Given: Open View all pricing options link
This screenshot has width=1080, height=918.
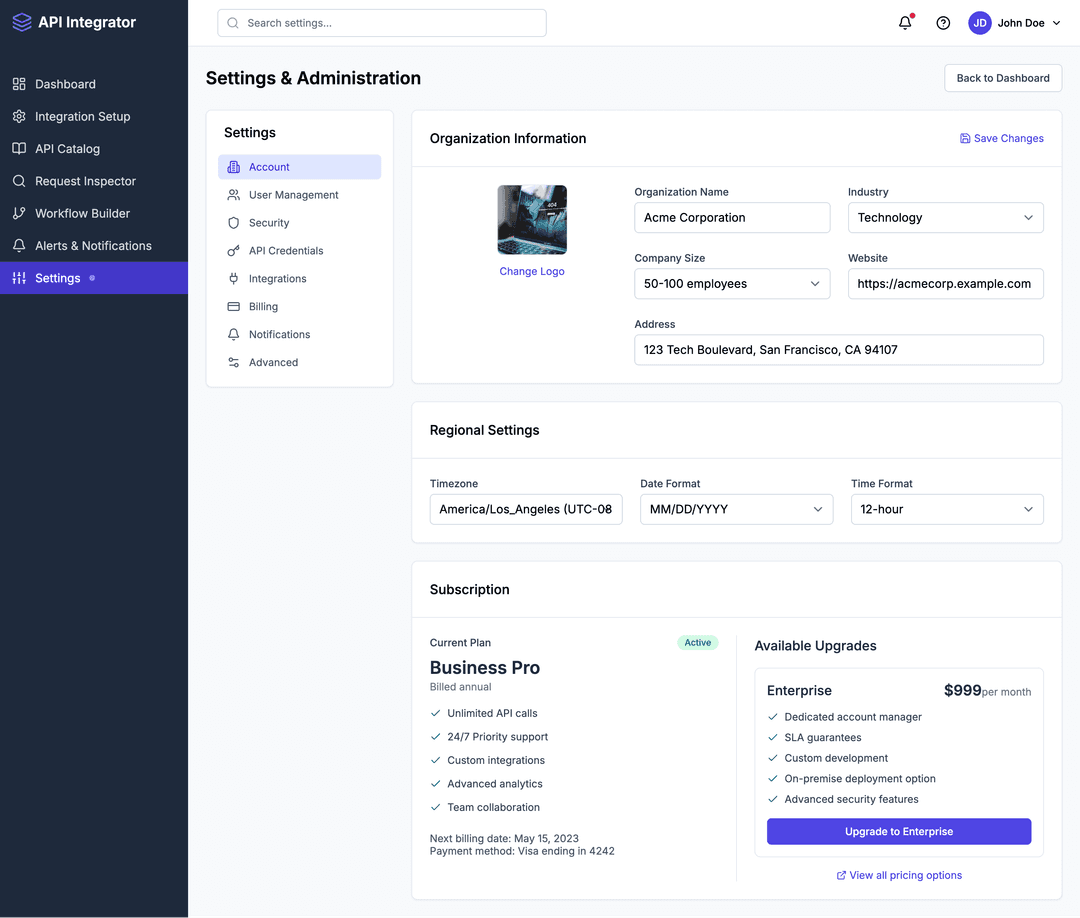Looking at the screenshot, I should coord(898,875).
